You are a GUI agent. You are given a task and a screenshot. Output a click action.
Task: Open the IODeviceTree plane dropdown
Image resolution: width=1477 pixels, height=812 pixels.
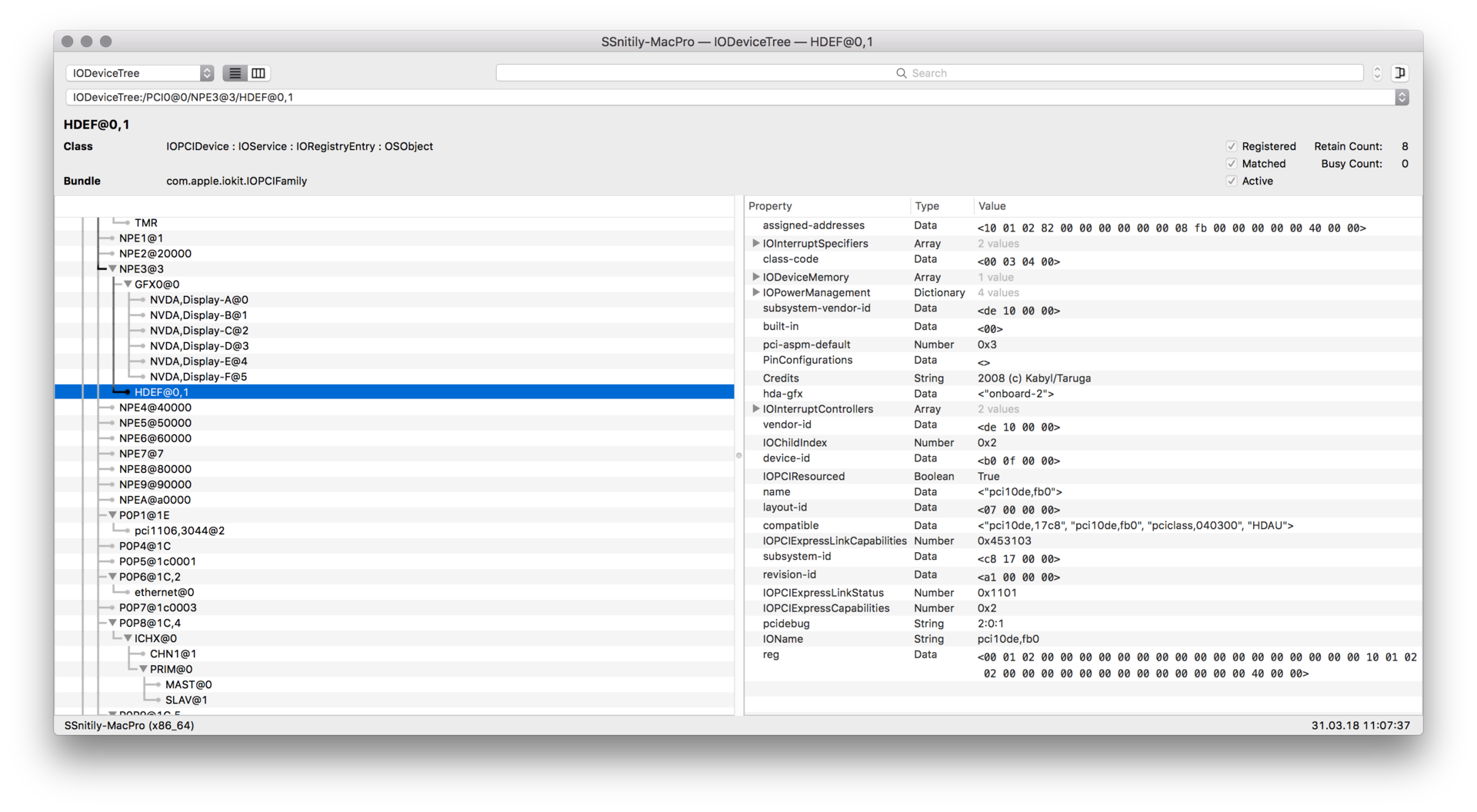pyautogui.click(x=140, y=73)
